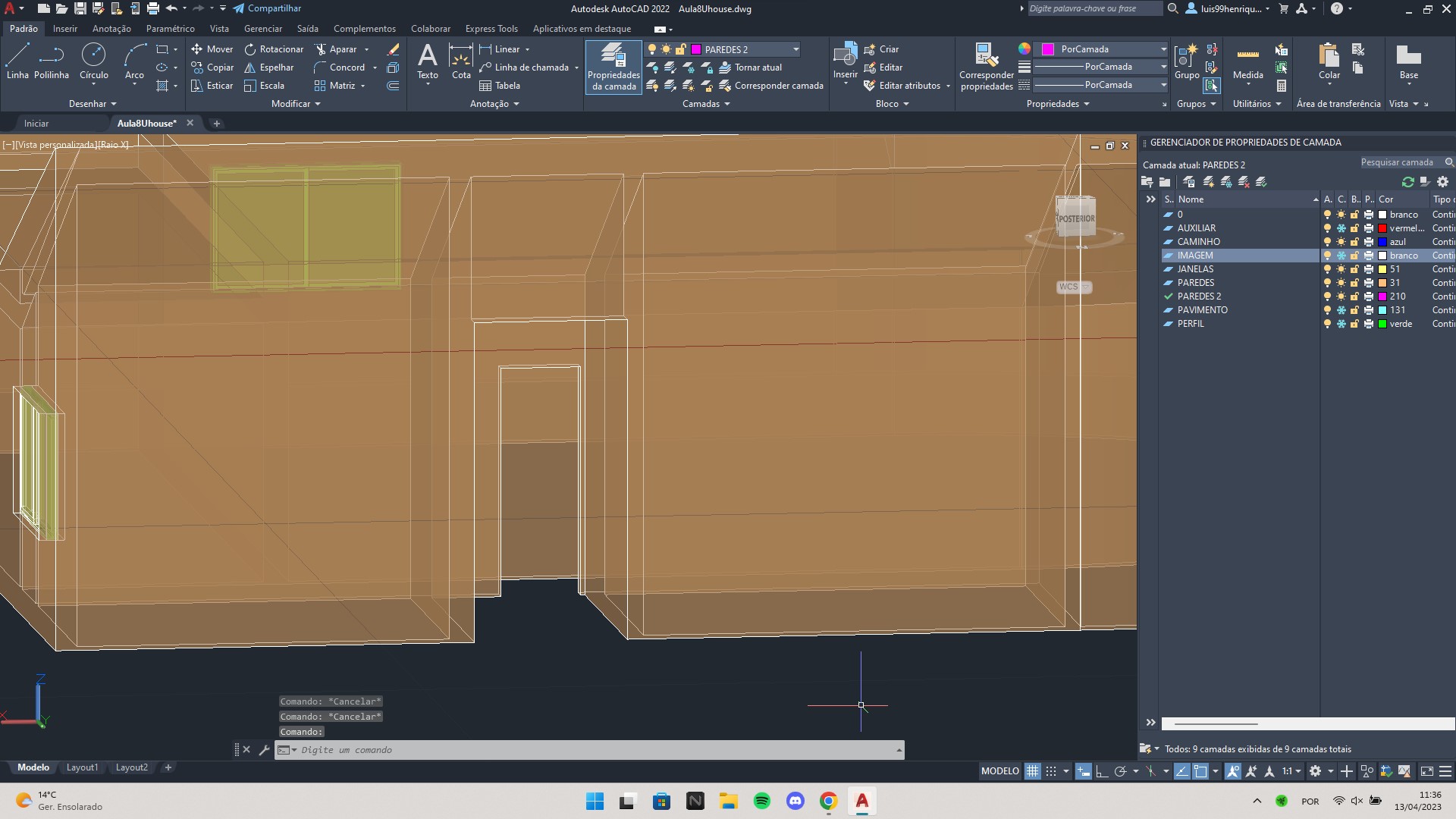Select the Cota dimension tool
This screenshot has height=819, width=1456.
click(x=461, y=61)
